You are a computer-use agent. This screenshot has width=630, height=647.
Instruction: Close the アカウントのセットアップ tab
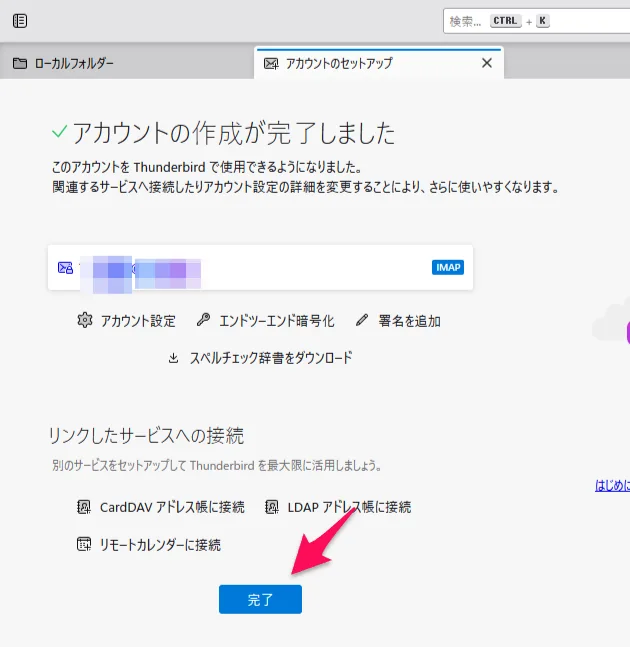487,63
